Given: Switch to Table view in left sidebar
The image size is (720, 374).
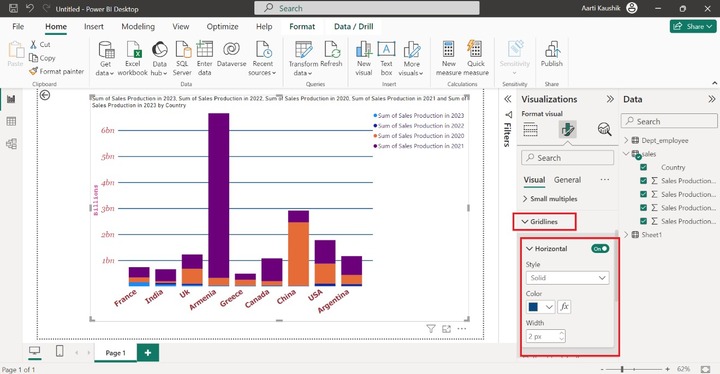Looking at the screenshot, I should (x=11, y=121).
